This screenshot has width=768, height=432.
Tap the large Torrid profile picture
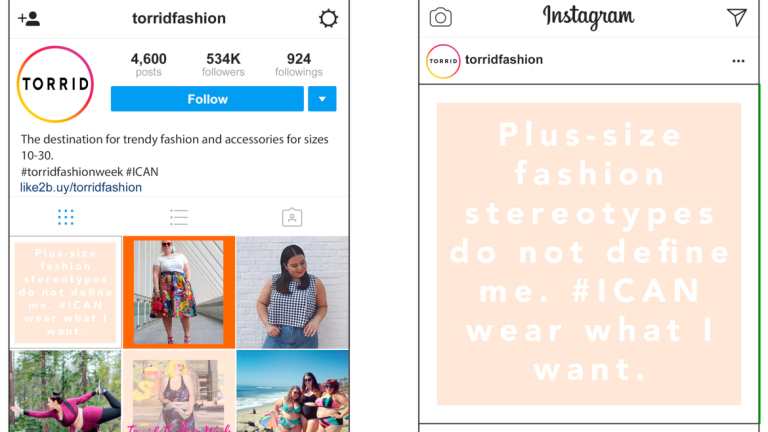(55, 84)
